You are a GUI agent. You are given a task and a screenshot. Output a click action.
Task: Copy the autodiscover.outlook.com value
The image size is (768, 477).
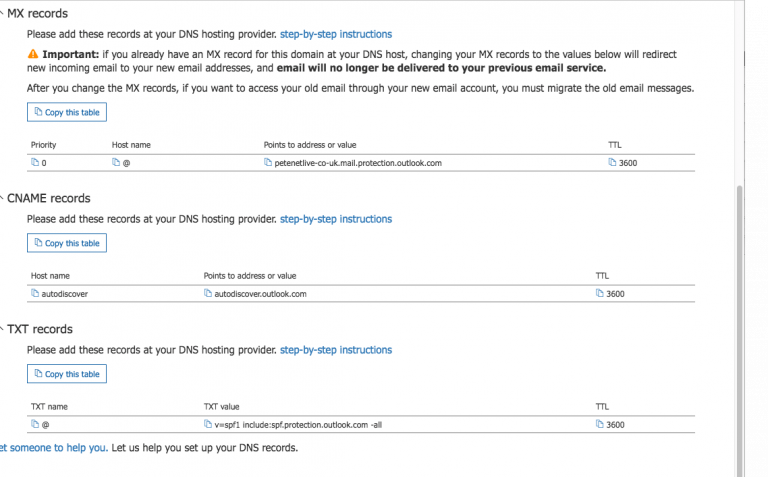click(208, 293)
